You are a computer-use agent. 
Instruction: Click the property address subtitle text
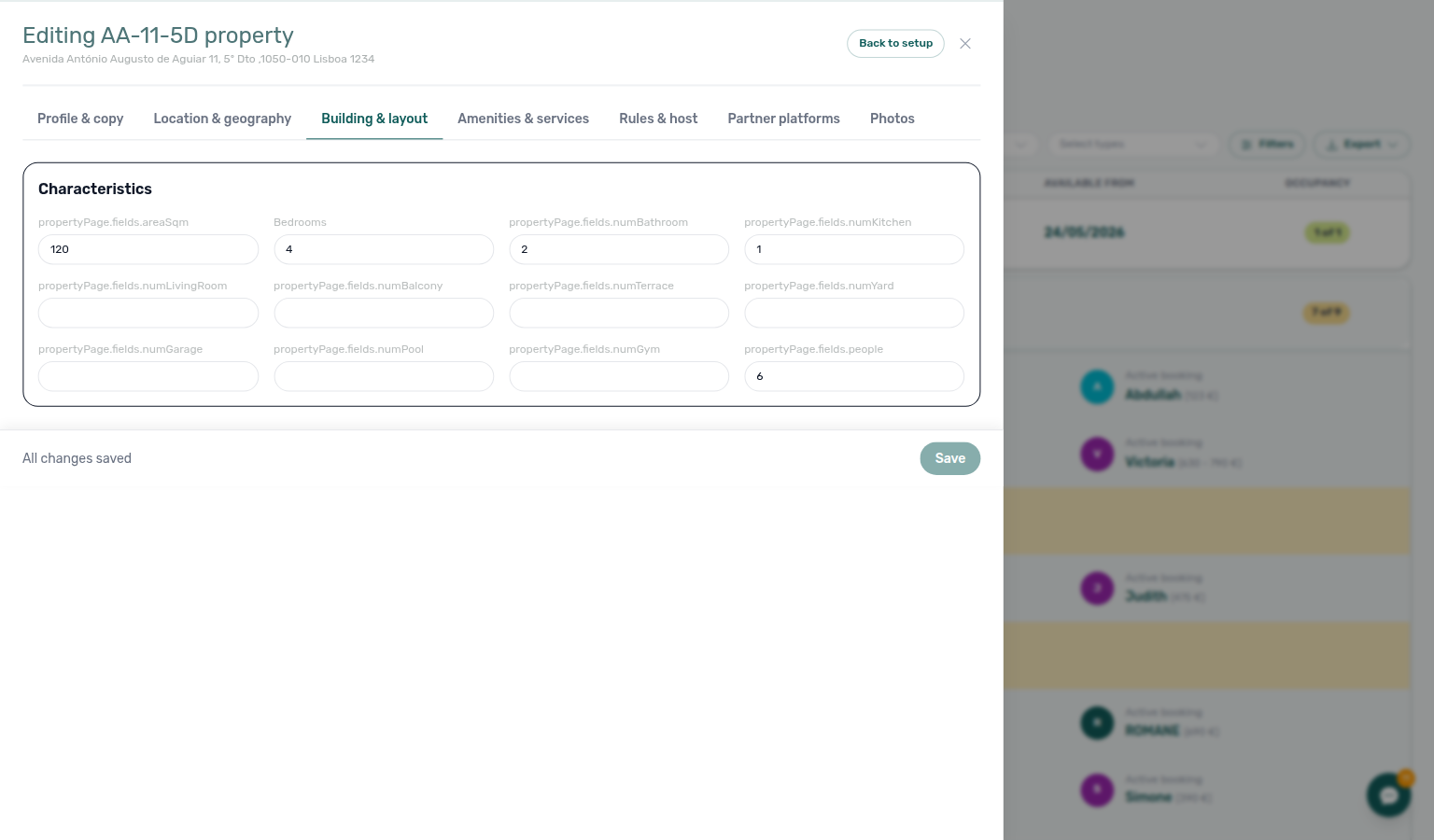198,59
